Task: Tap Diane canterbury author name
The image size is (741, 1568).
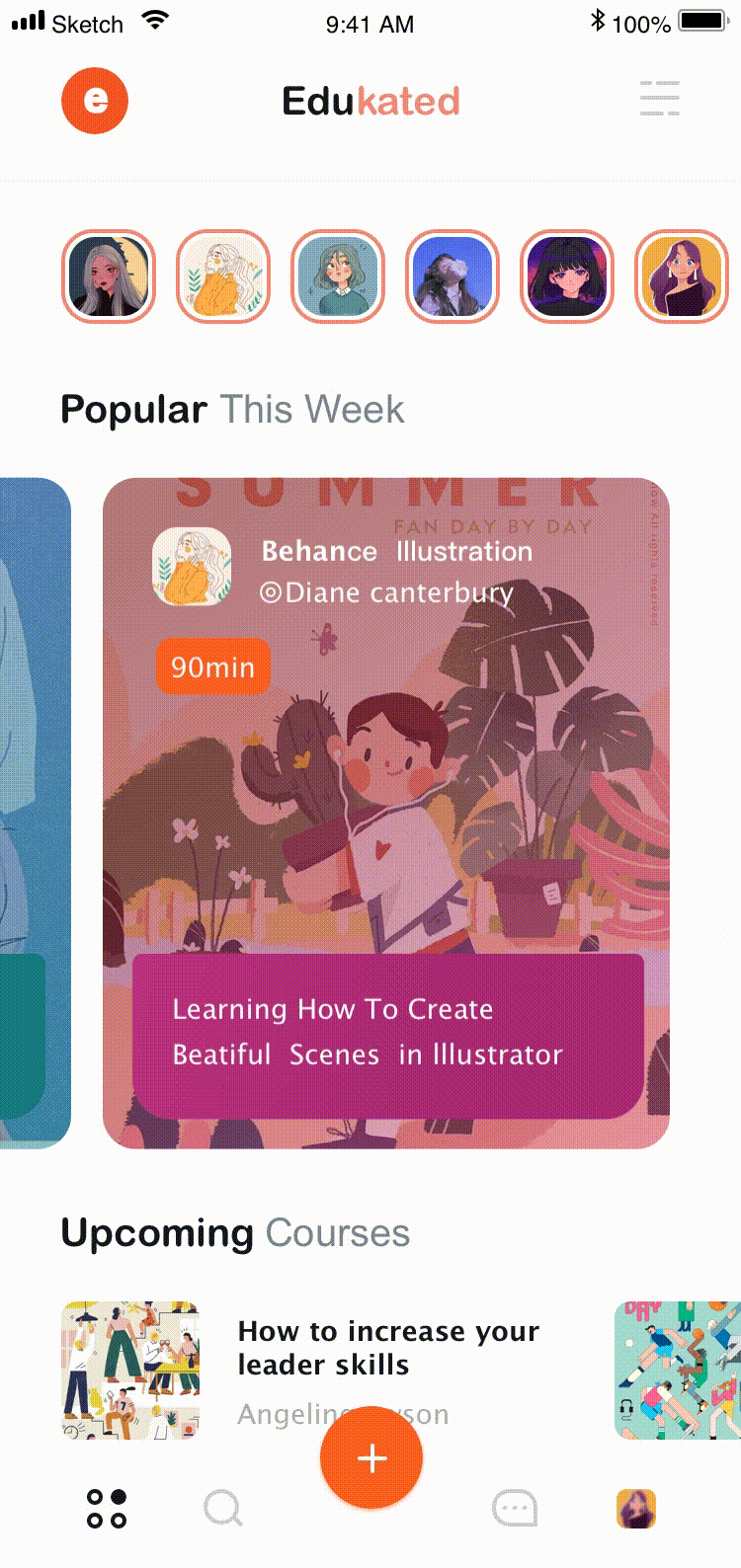Action: coord(386,593)
